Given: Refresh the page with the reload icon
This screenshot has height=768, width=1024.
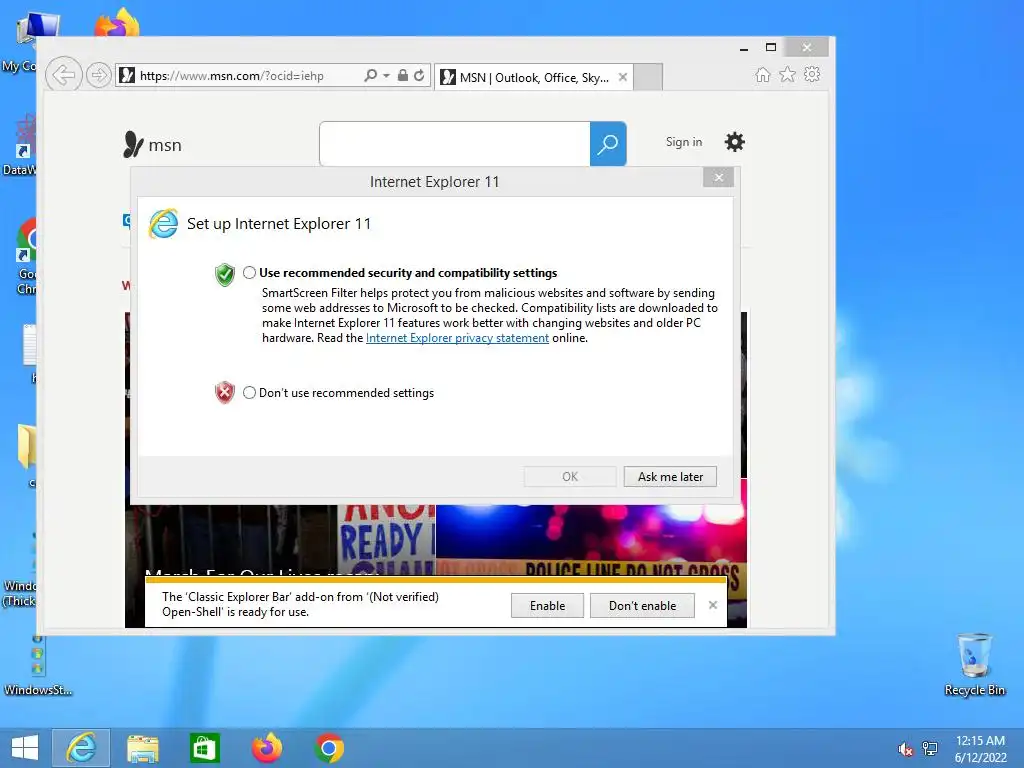Looking at the screenshot, I should coord(419,76).
